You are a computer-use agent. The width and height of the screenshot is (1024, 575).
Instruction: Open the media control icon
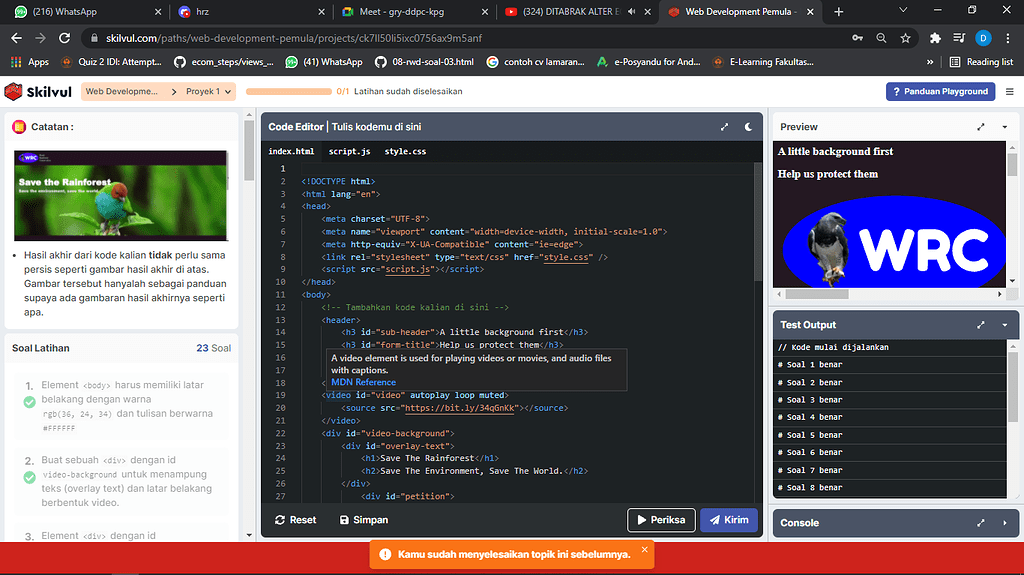coord(959,38)
